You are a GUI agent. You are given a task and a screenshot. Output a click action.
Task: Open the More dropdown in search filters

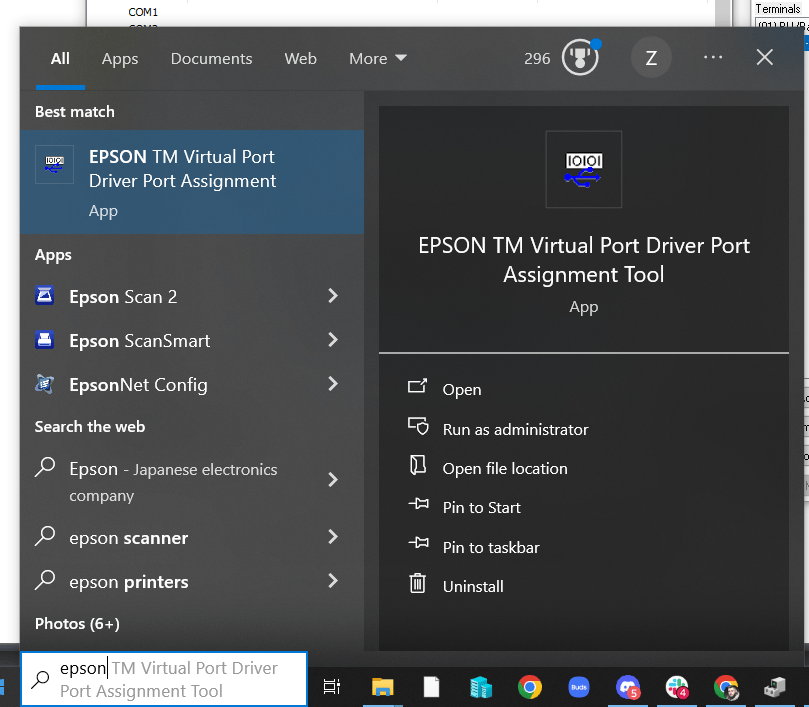pyautogui.click(x=377, y=58)
